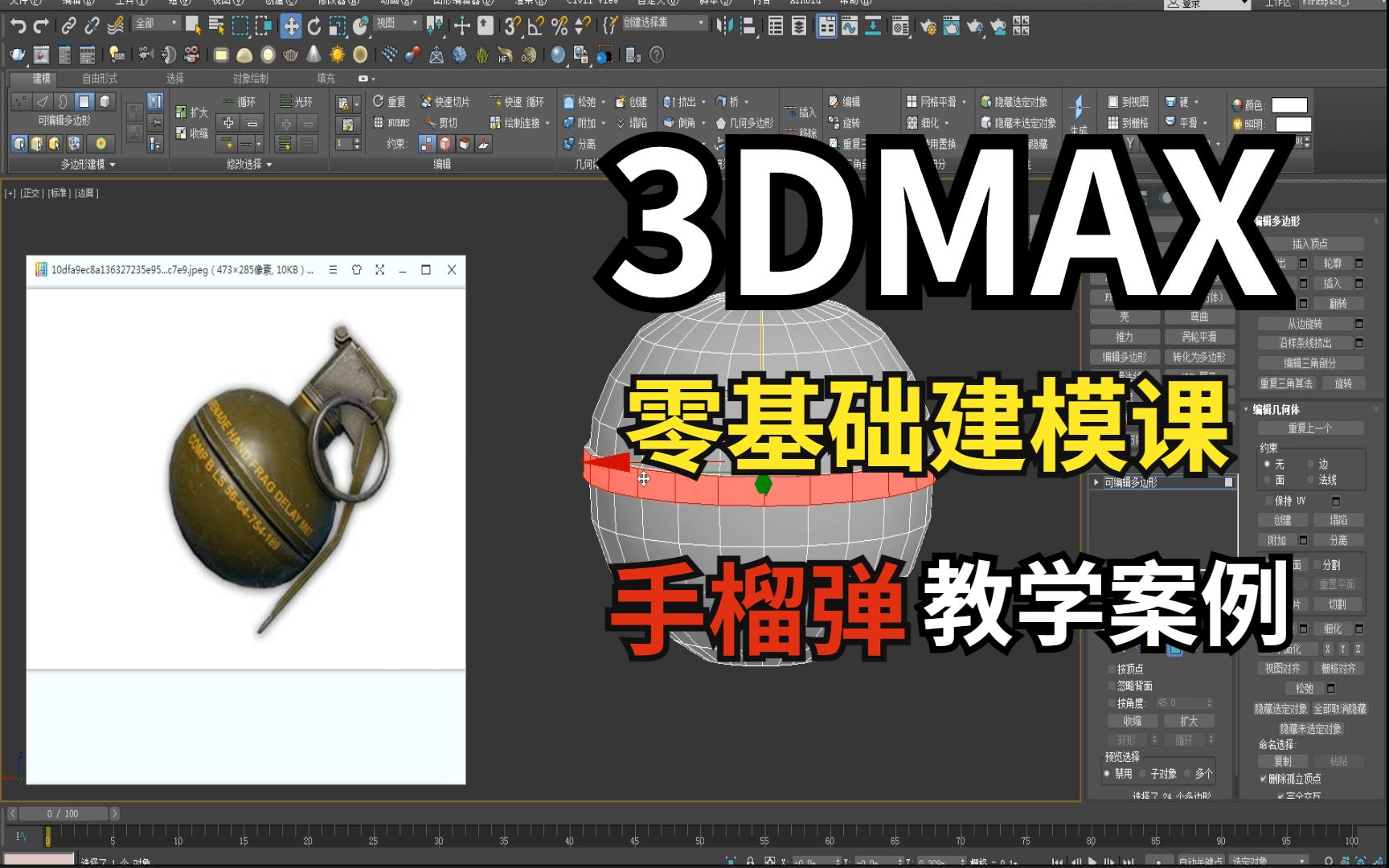This screenshot has height=868, width=1389.
Task: Click the 插入顶点 button
Action: tap(1309, 244)
